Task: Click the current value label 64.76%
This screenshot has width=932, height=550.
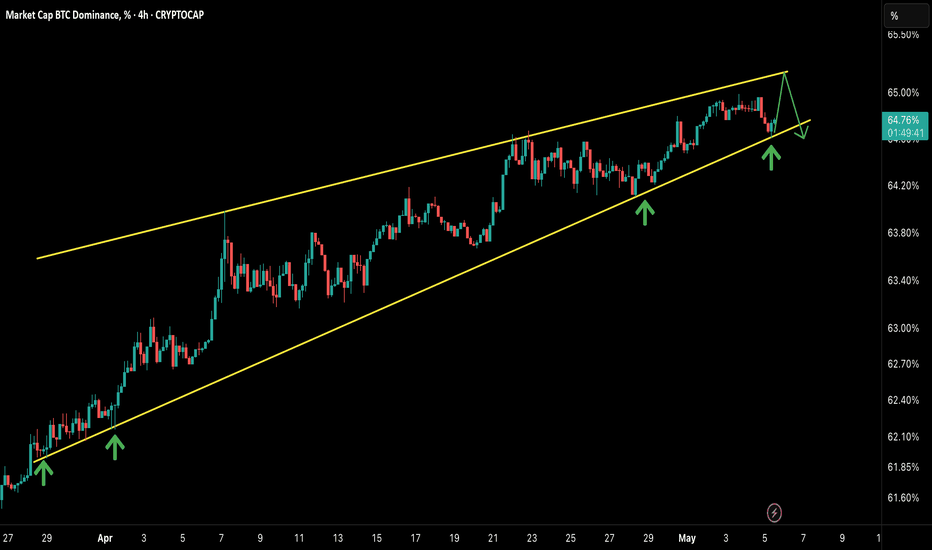Action: point(903,120)
